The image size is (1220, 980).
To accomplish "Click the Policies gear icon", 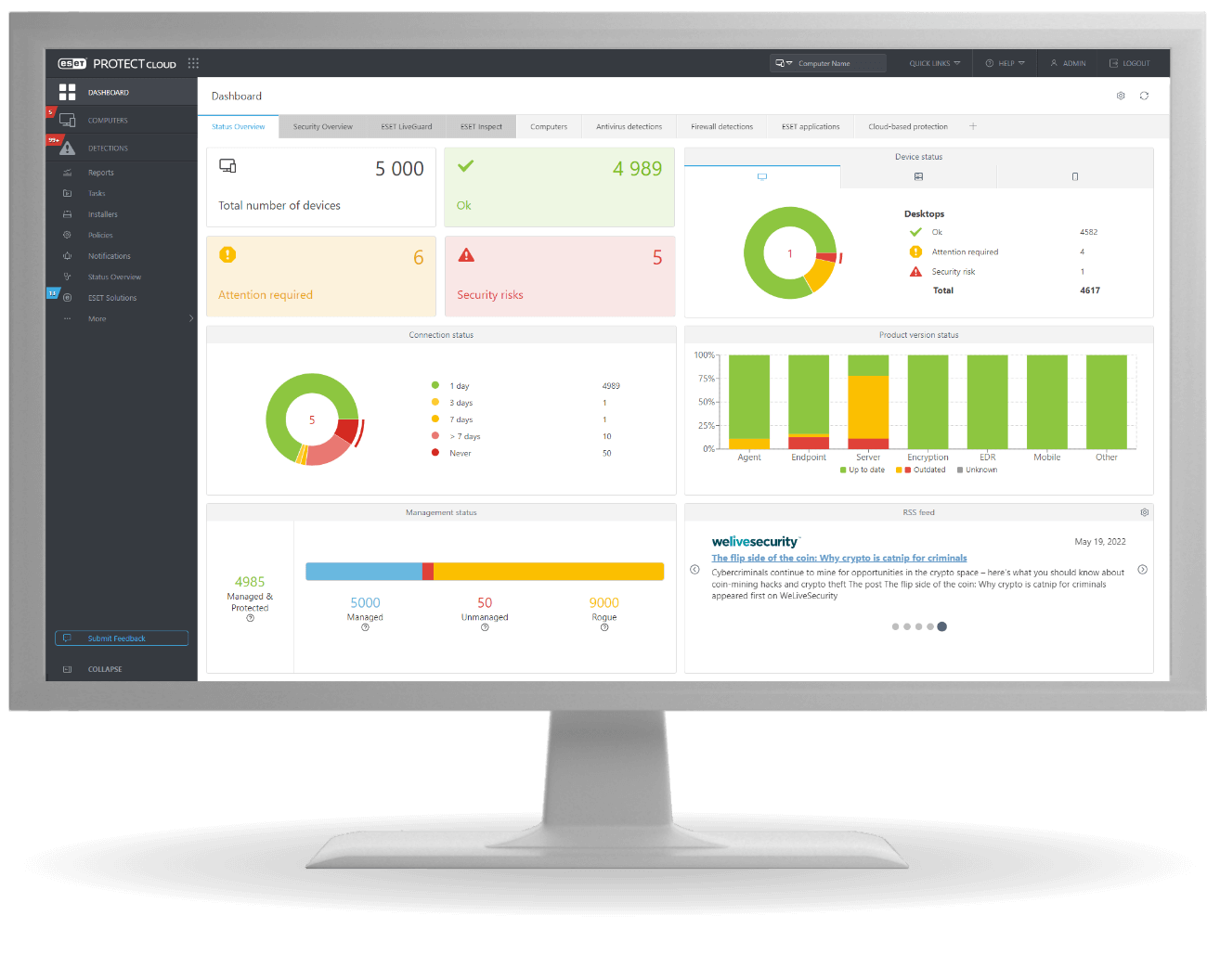I will 67,235.
